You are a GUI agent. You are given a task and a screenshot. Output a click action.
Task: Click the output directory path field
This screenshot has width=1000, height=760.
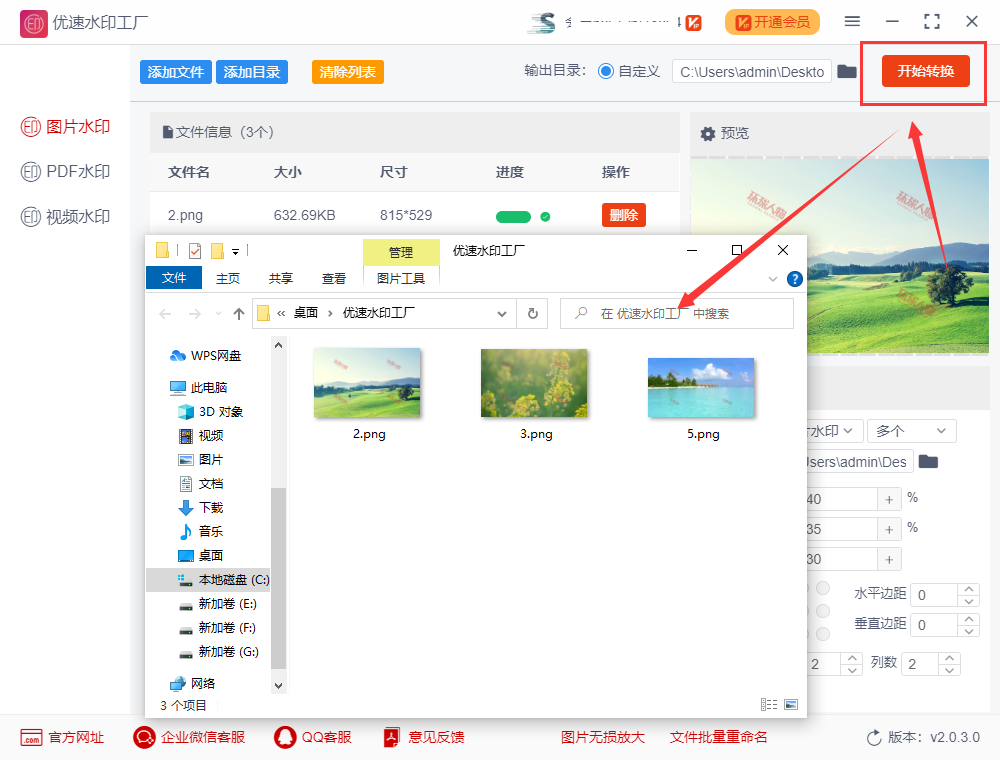(x=751, y=72)
